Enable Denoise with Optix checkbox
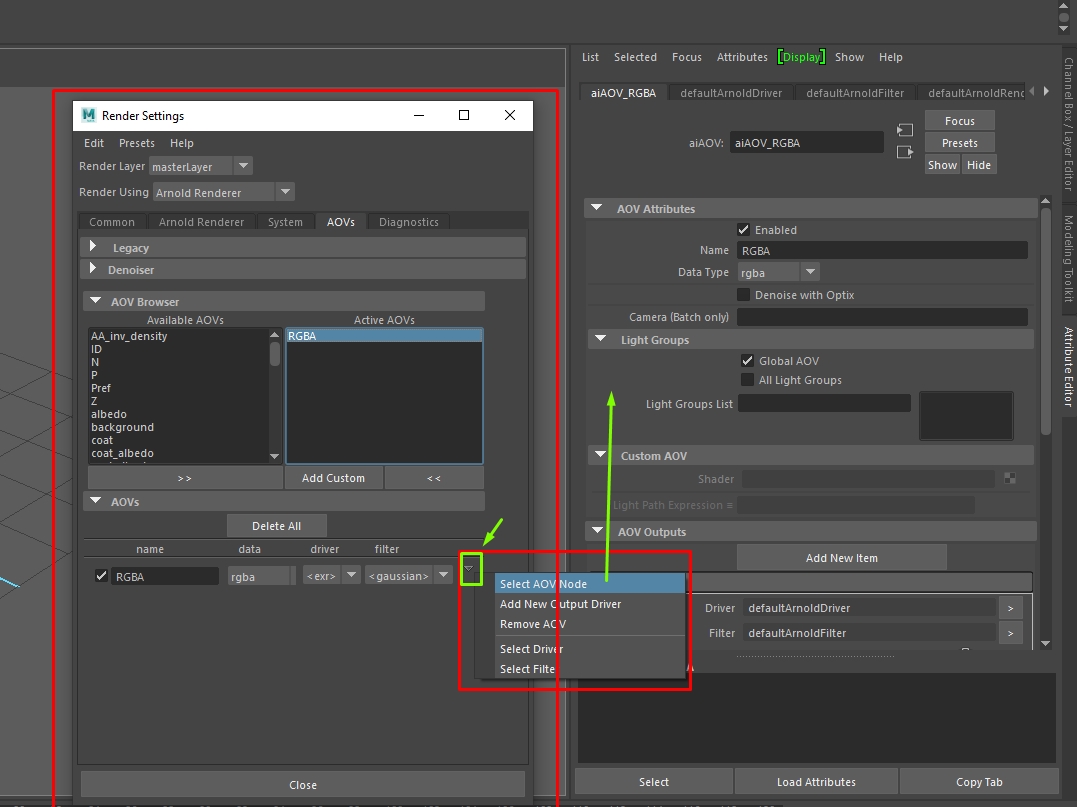1077x807 pixels. [x=743, y=295]
